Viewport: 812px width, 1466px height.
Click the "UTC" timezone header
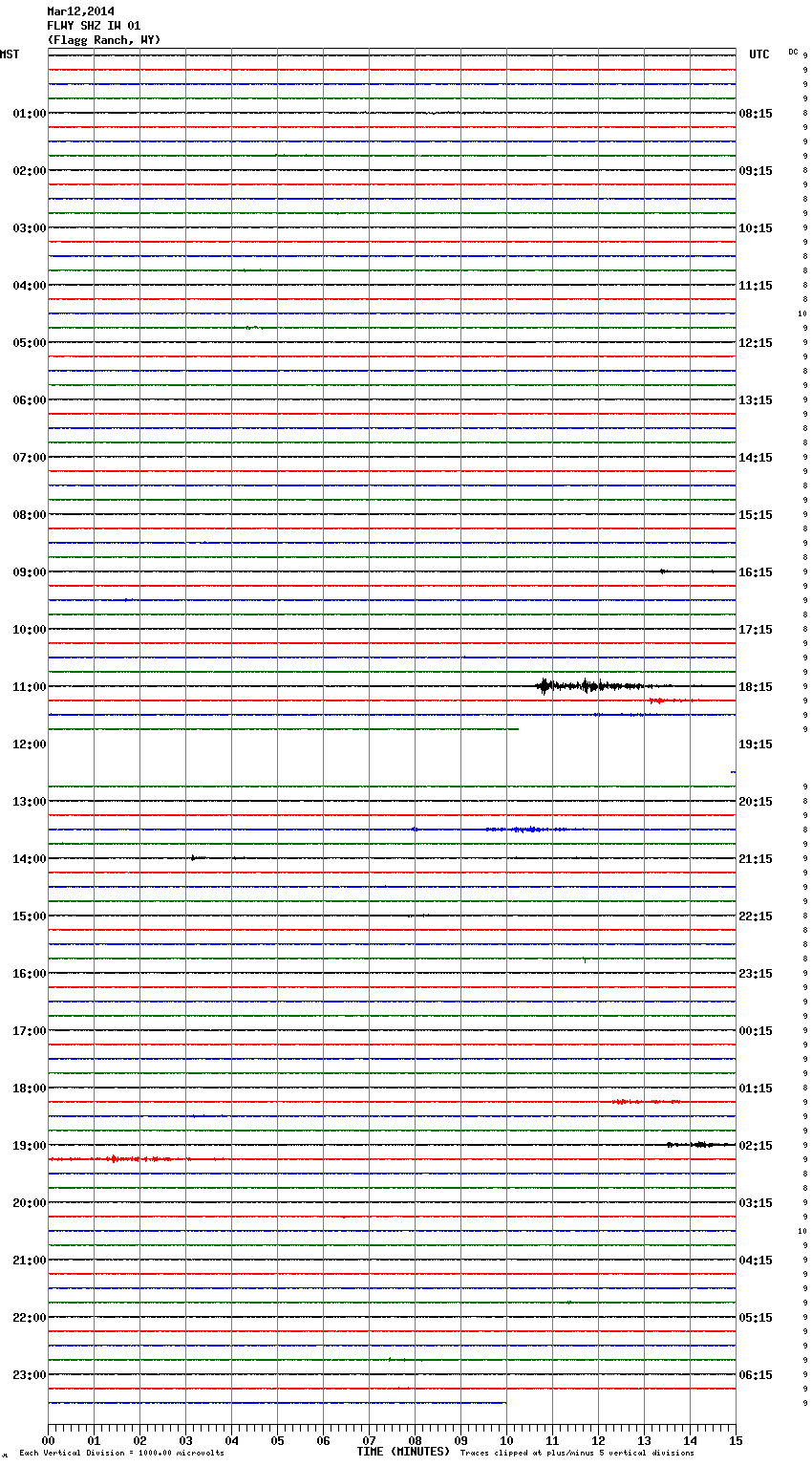759,54
